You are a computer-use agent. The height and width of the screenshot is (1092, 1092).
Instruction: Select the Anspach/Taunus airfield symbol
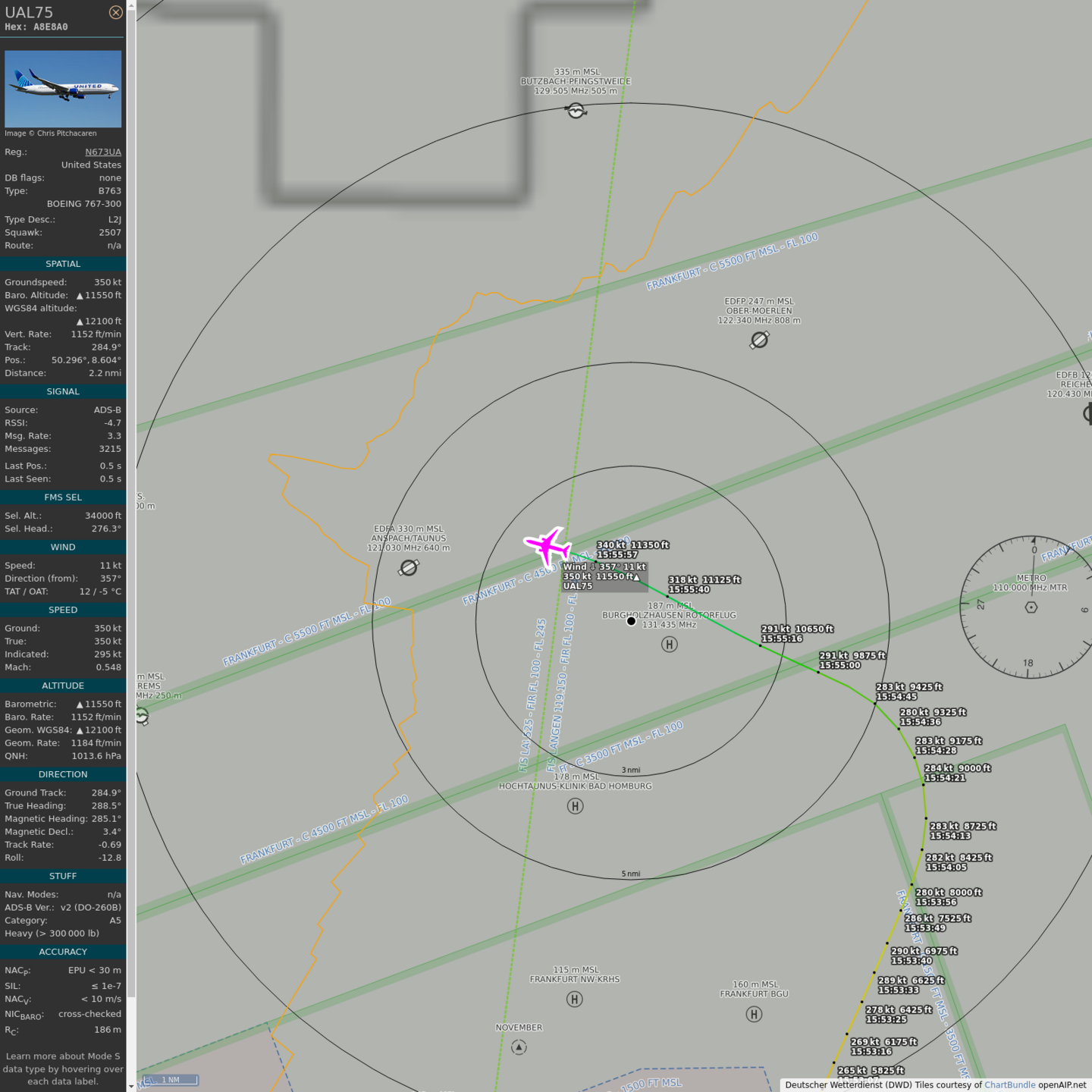(409, 567)
